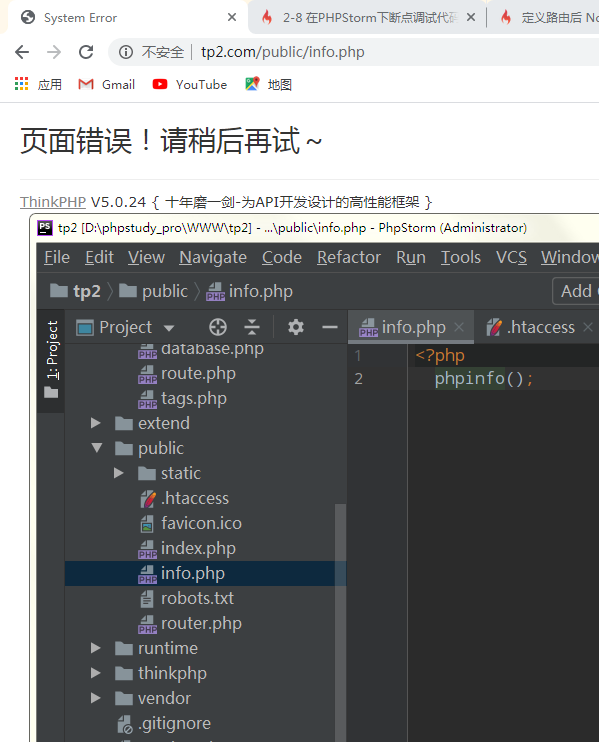
Task: Close the System Error browser tab
Action: tap(232, 18)
